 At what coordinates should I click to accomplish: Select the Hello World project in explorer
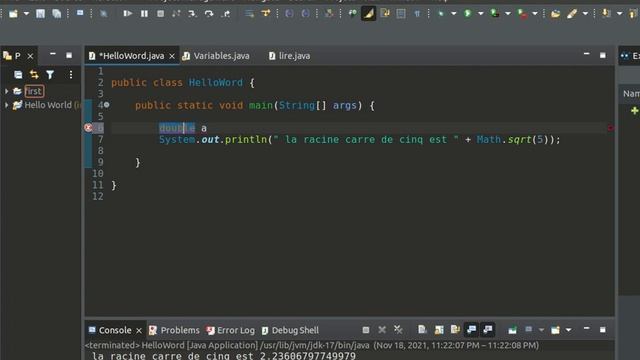[x=48, y=105]
